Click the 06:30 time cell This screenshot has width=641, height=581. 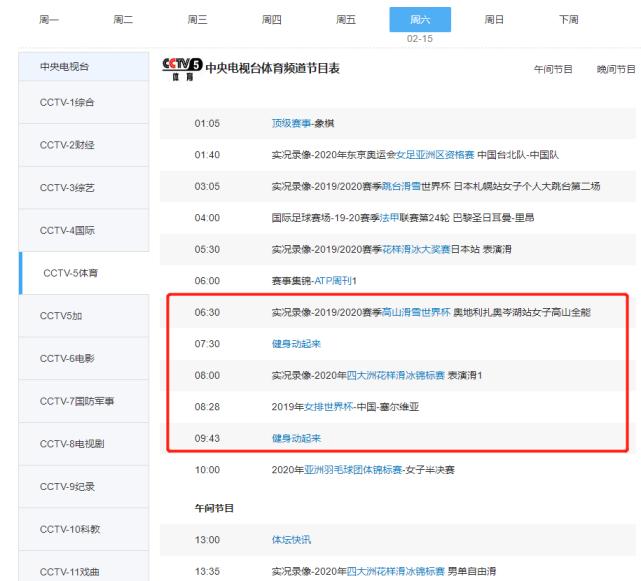[x=207, y=312]
